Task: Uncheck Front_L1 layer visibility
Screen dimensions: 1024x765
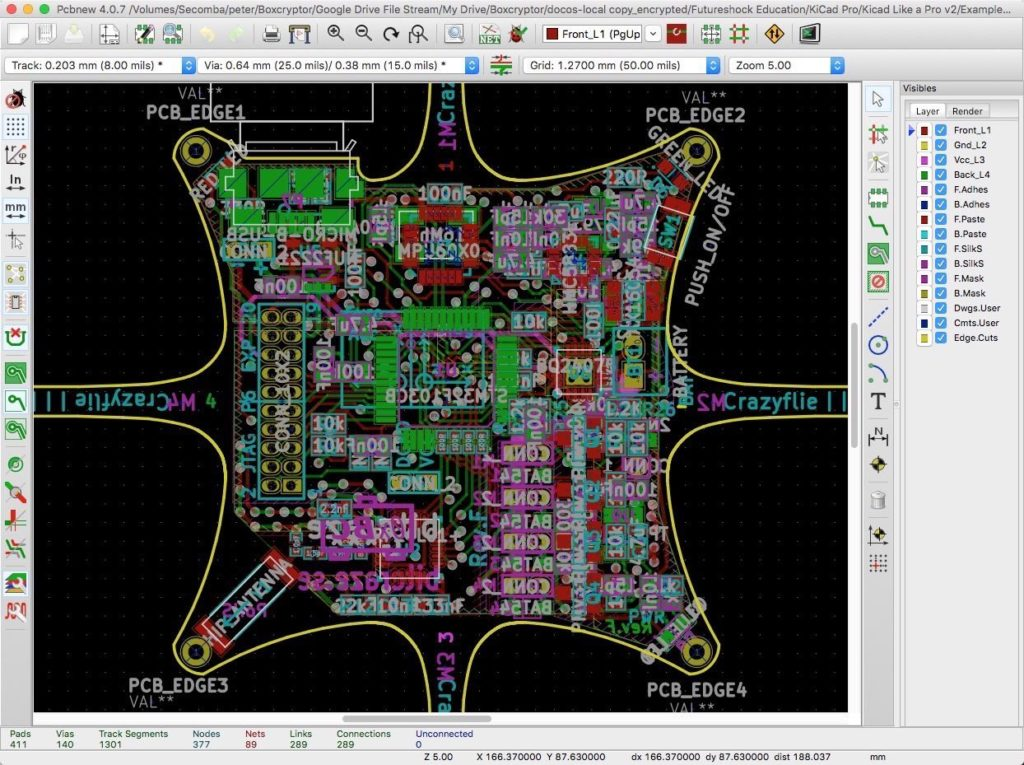Action: (941, 129)
